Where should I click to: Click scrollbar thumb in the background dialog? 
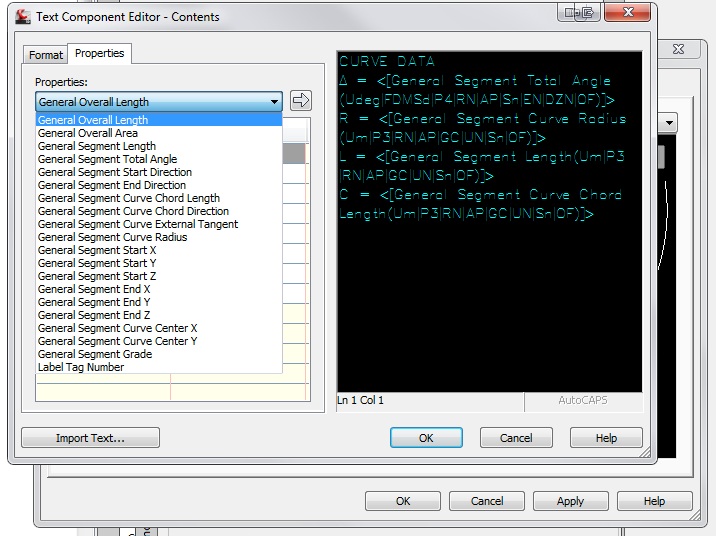point(661,158)
